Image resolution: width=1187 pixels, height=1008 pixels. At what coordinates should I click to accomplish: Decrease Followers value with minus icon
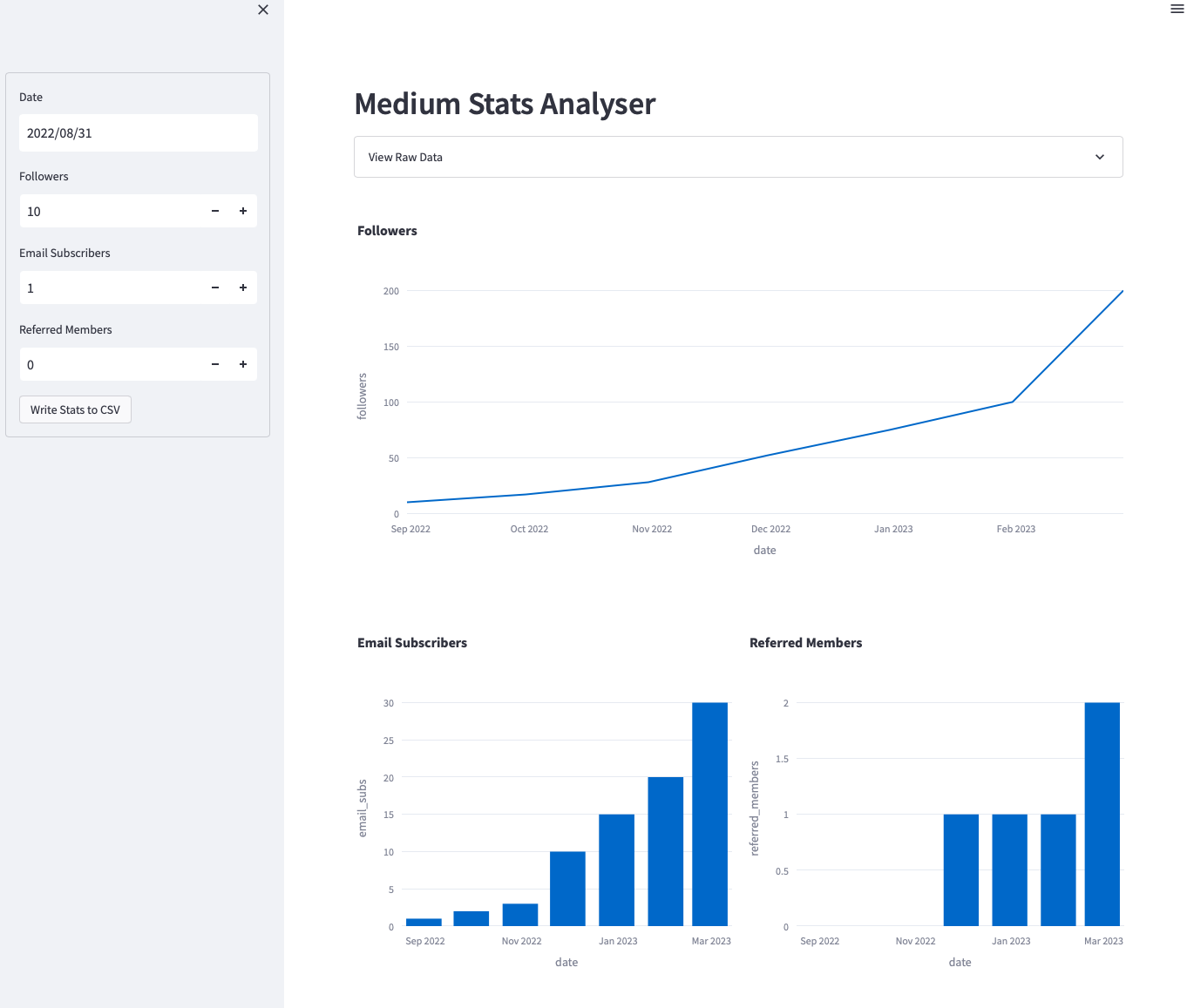[x=215, y=211]
